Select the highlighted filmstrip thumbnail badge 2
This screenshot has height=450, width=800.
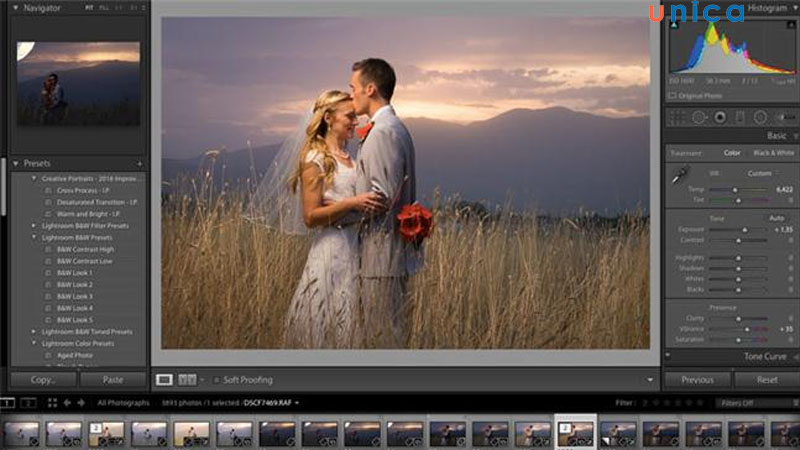564,428
